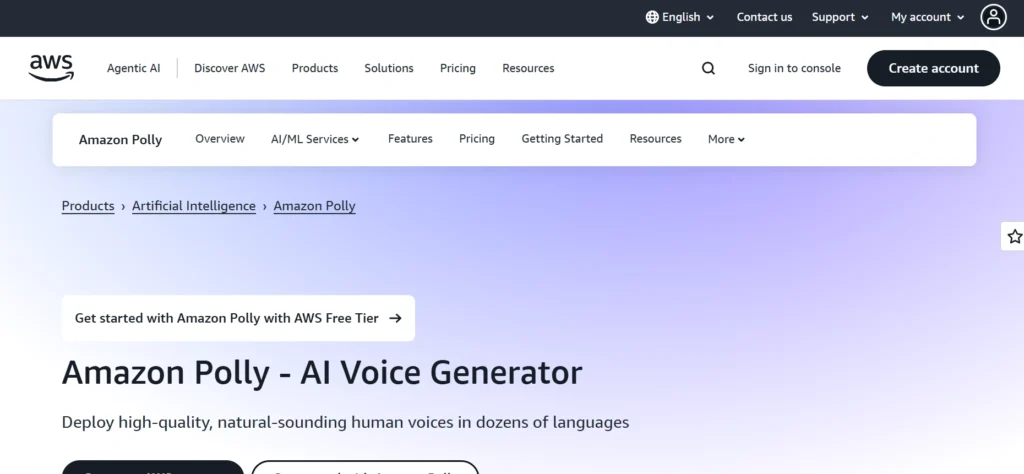
Task: Open main navigation Pricing
Action: (x=458, y=69)
